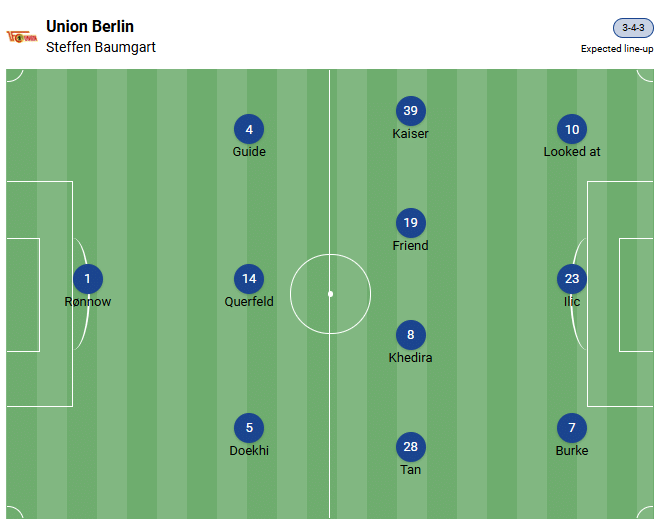This screenshot has height=525, width=660.
Task: Click the Union Berlin club crest
Action: (x=21, y=37)
